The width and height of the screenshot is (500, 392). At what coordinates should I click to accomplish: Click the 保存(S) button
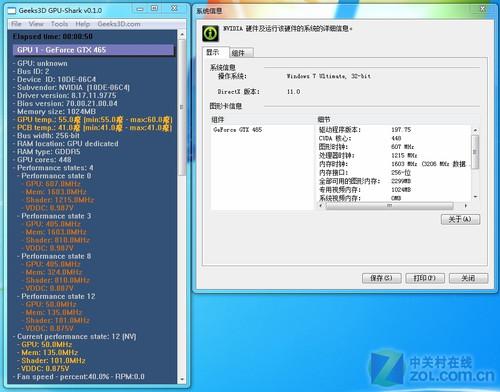point(381,278)
